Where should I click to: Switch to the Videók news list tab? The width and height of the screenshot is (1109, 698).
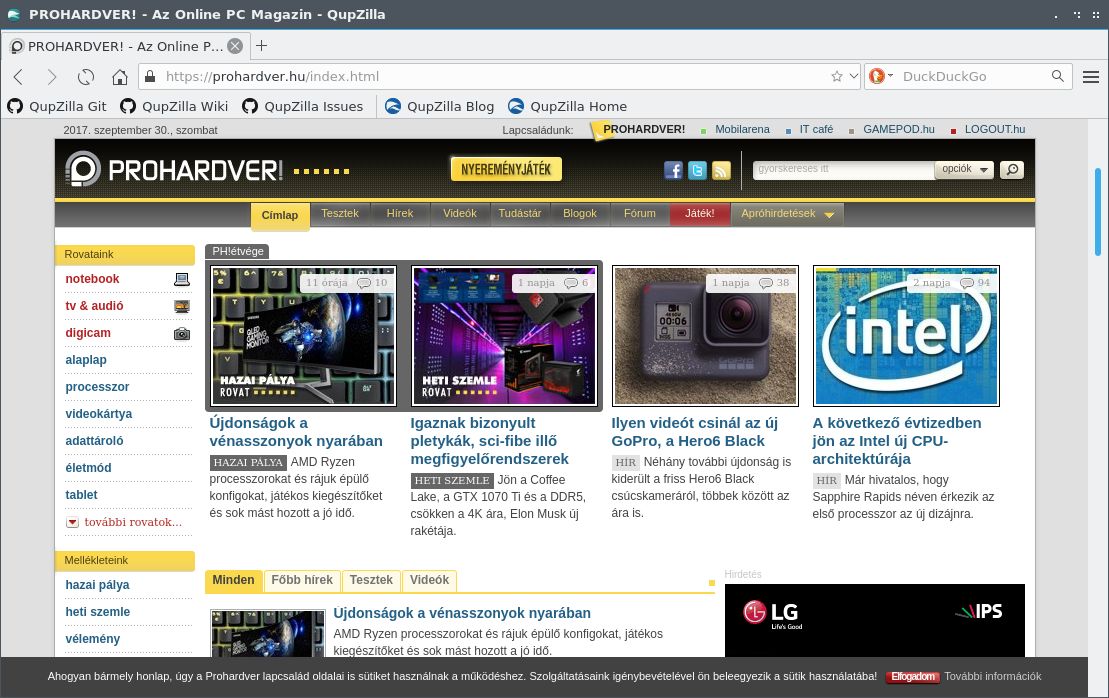pos(429,580)
